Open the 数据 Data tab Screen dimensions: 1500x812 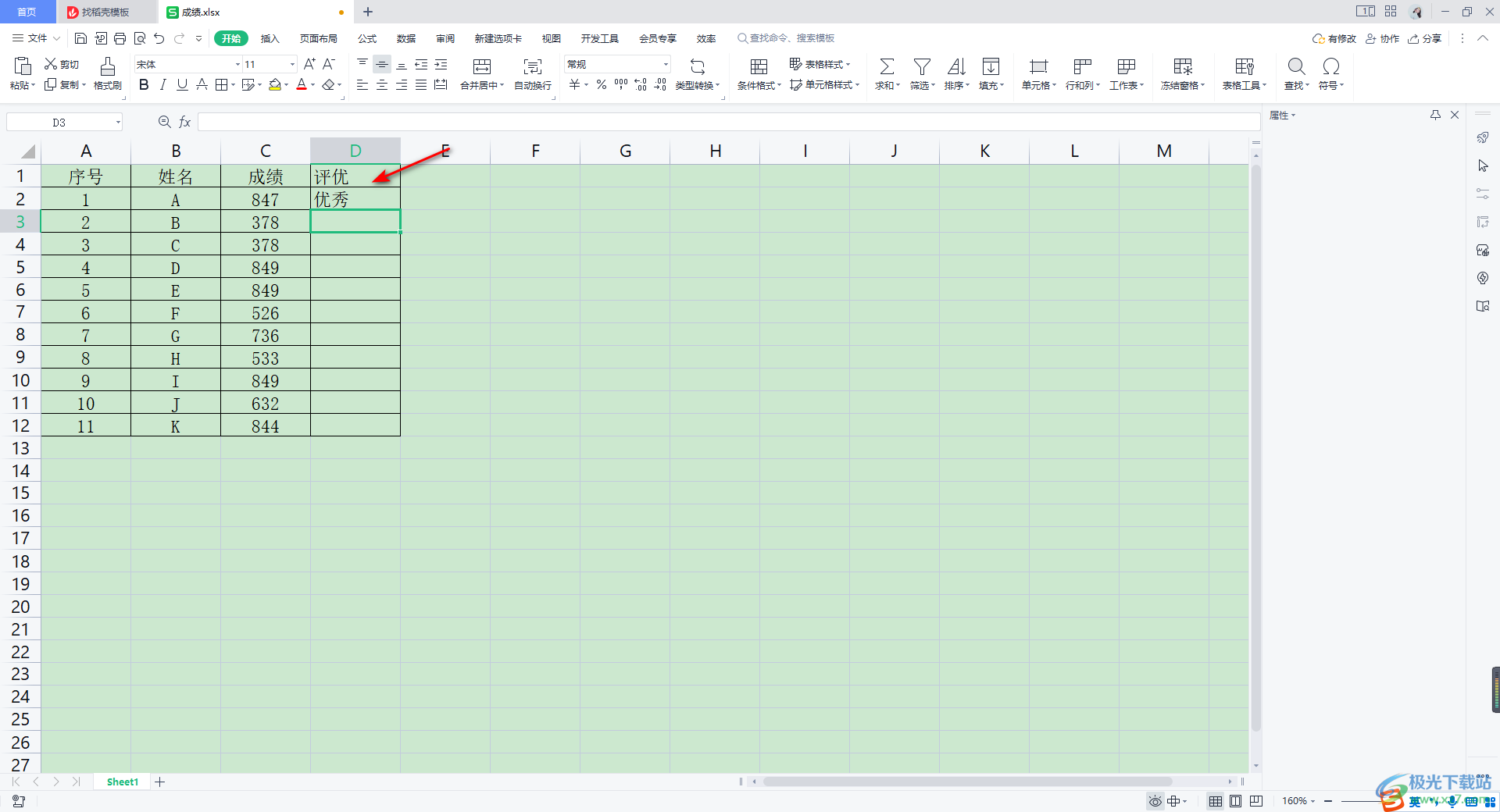click(406, 38)
